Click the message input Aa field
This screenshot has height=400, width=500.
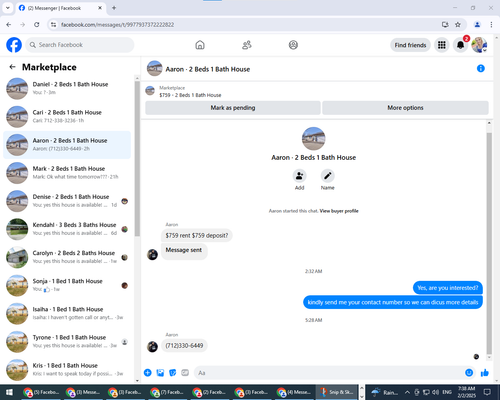pos(328,373)
